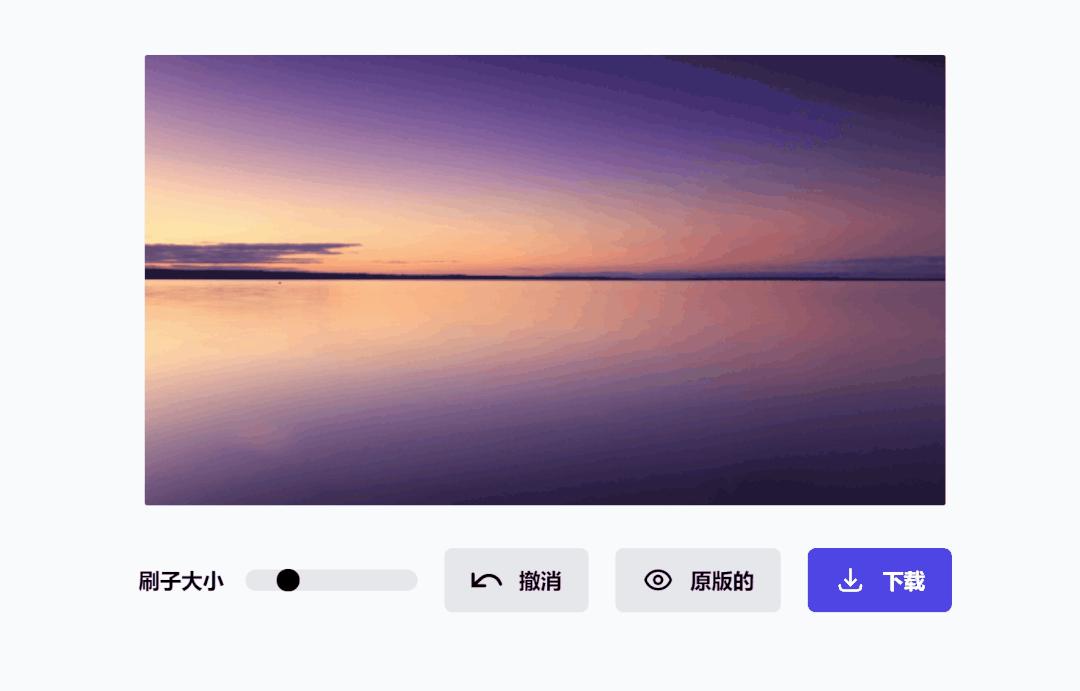This screenshot has width=1080, height=691.
Task: Click the eye icon for original view
Action: (x=658, y=580)
